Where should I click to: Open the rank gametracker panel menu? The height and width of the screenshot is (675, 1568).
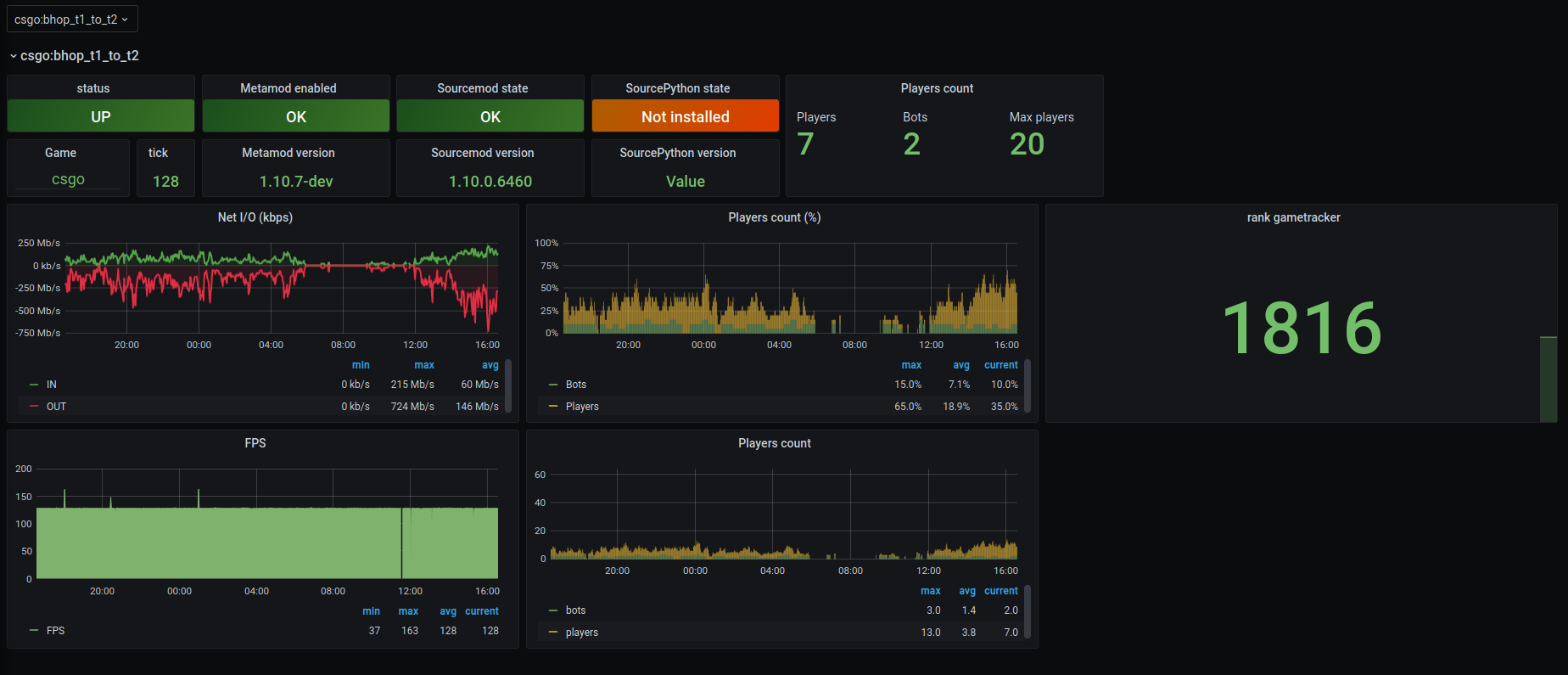[1294, 217]
